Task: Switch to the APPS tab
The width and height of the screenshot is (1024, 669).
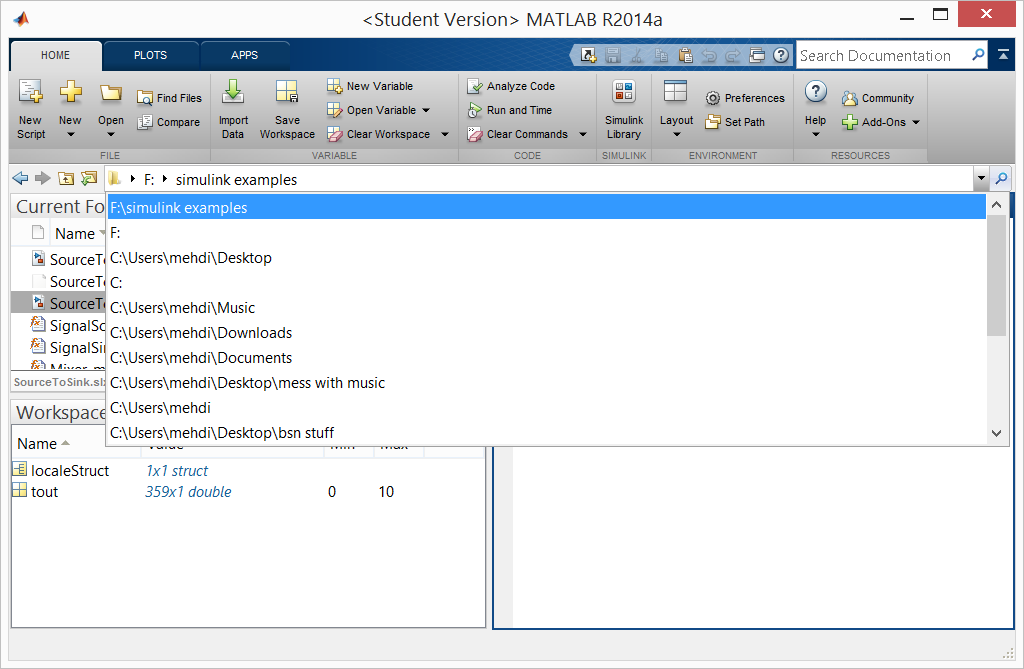Action: pyautogui.click(x=244, y=55)
